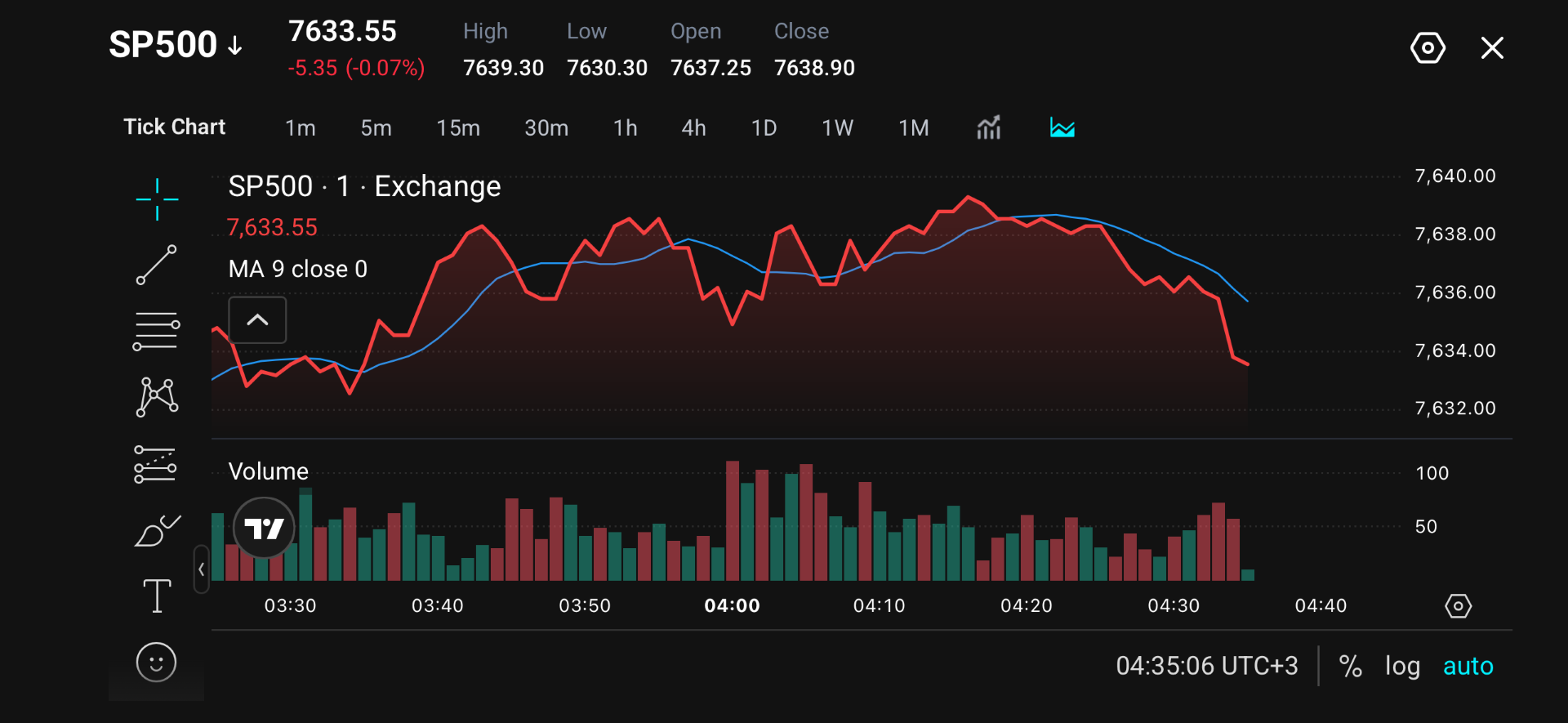Toggle log scale mode
Viewport: 1568px width, 723px height.
(x=1402, y=666)
